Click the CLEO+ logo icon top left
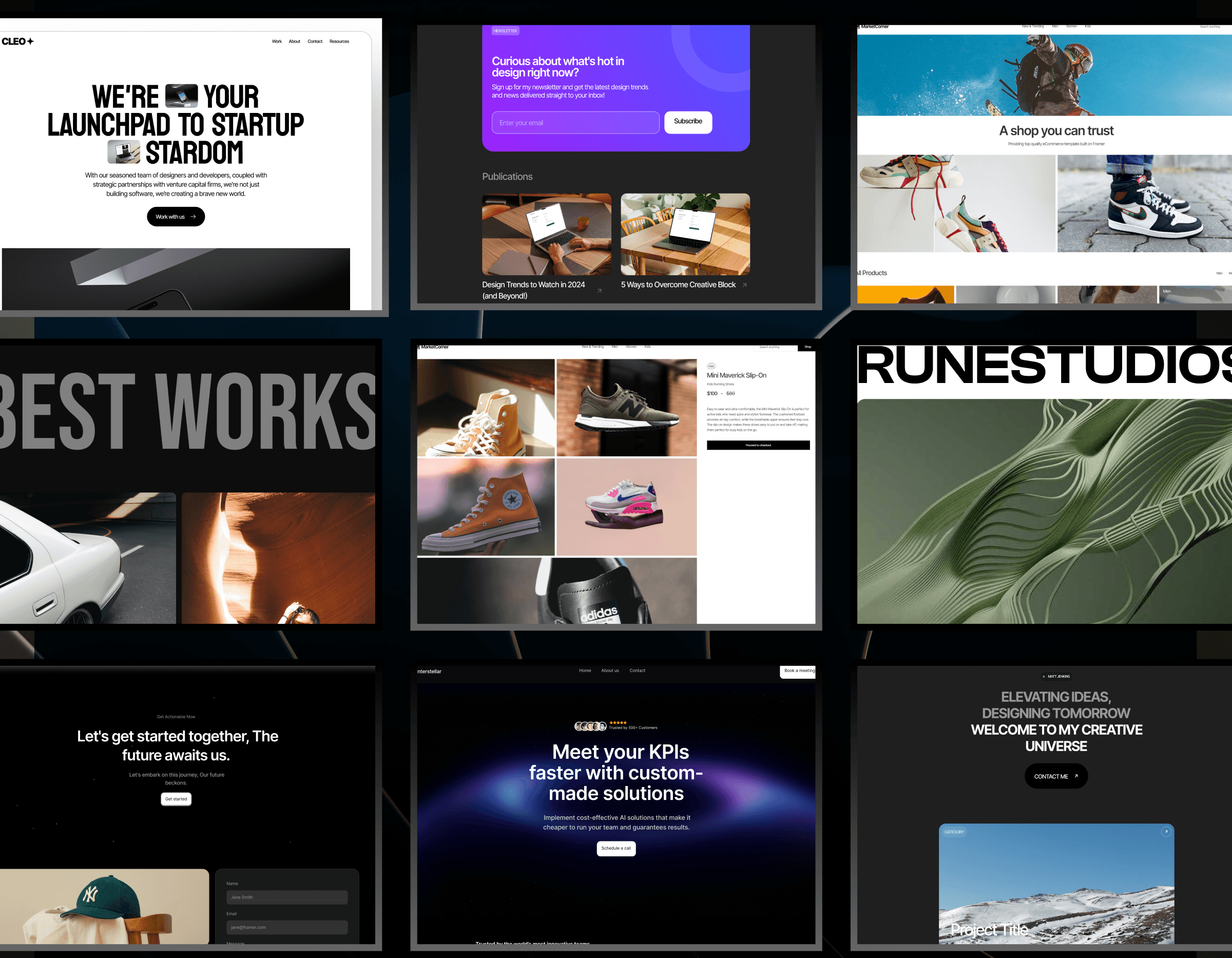 [18, 40]
